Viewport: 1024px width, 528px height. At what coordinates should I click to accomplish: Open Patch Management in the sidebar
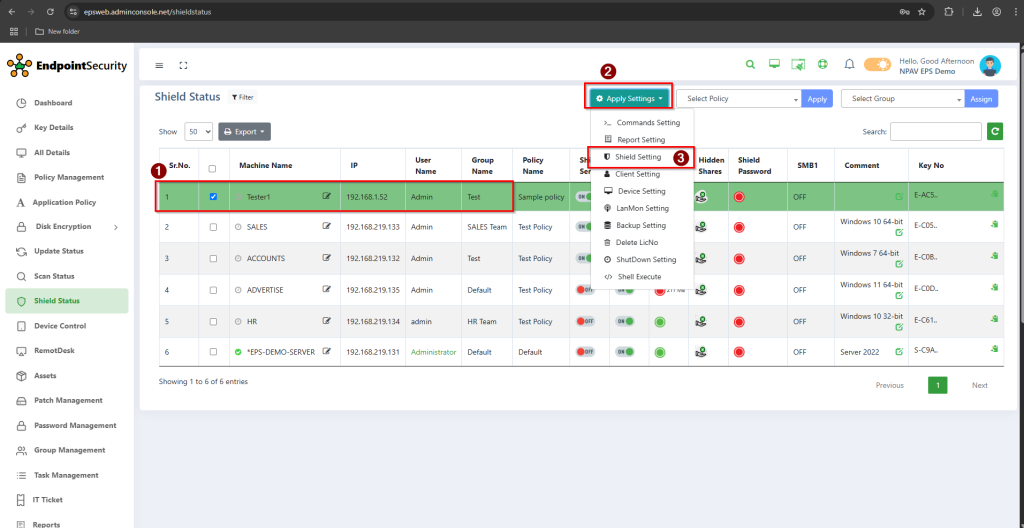[68, 400]
